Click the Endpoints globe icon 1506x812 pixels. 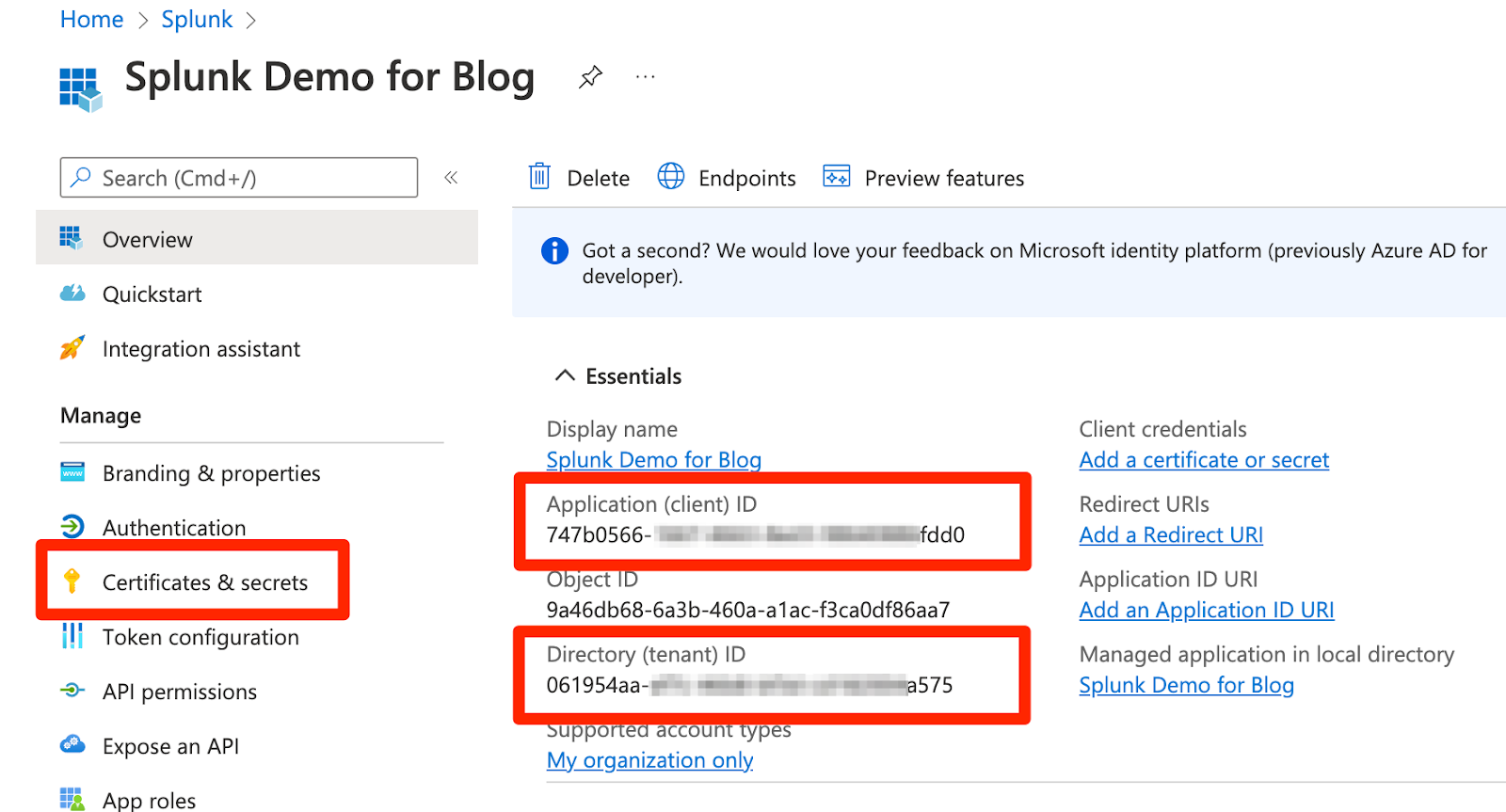click(x=671, y=176)
